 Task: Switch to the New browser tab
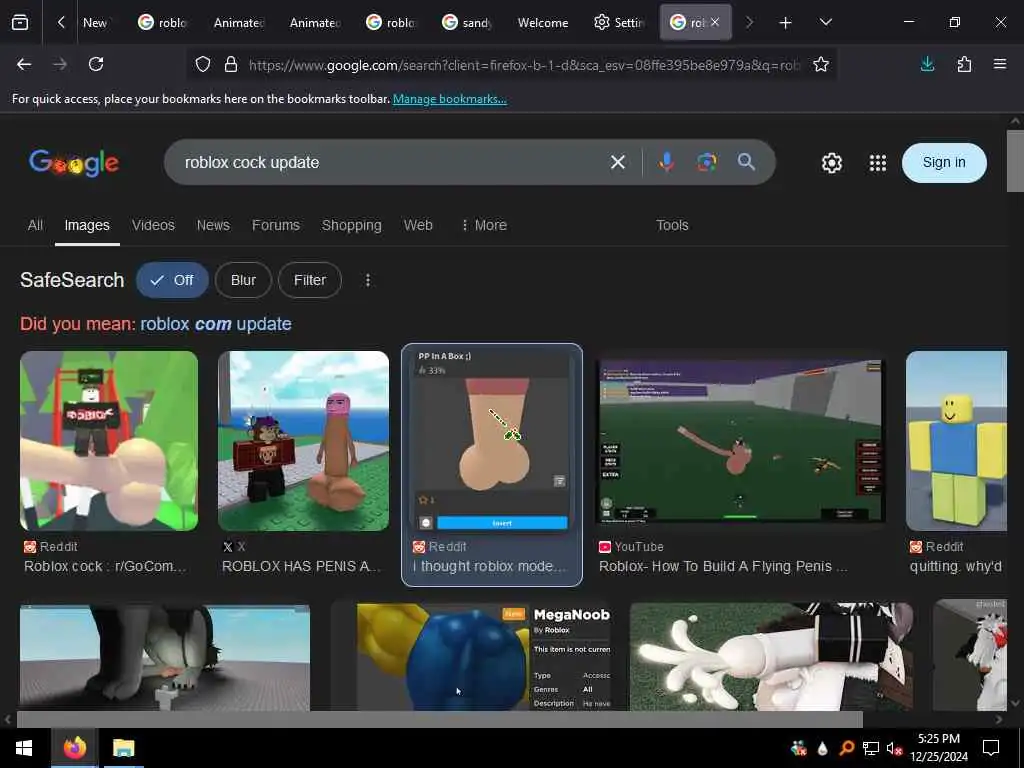(x=95, y=23)
